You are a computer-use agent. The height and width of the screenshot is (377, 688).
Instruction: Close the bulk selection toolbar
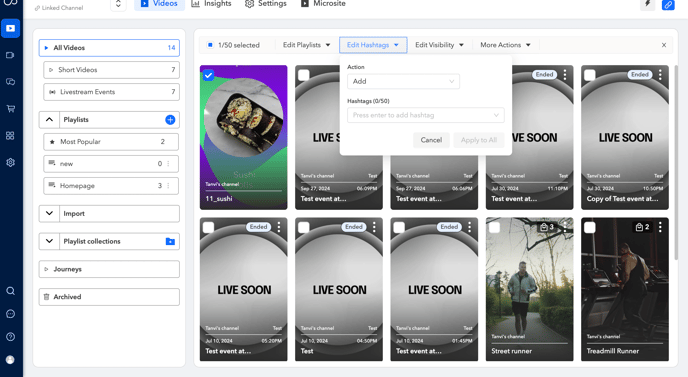tap(664, 45)
